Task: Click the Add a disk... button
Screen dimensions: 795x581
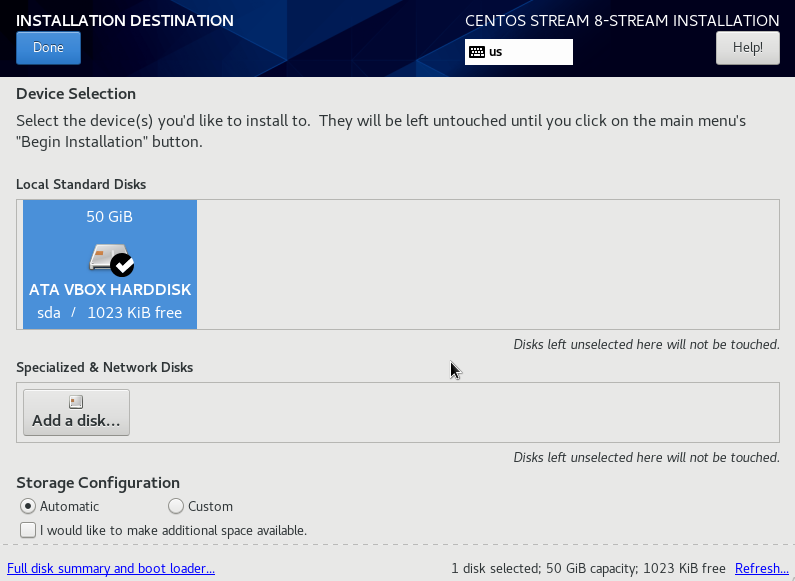Action: [76, 412]
